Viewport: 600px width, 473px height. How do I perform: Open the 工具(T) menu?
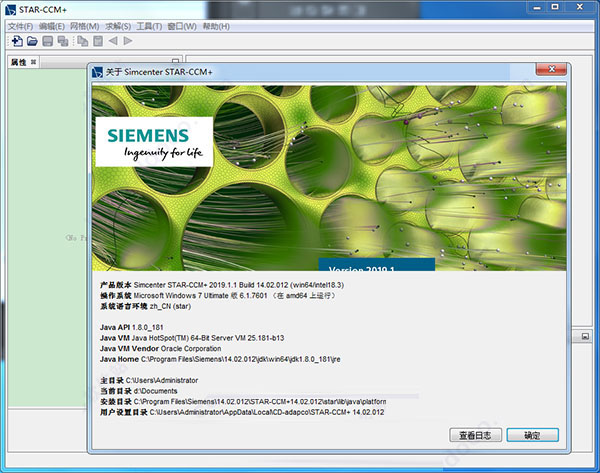[x=149, y=26]
